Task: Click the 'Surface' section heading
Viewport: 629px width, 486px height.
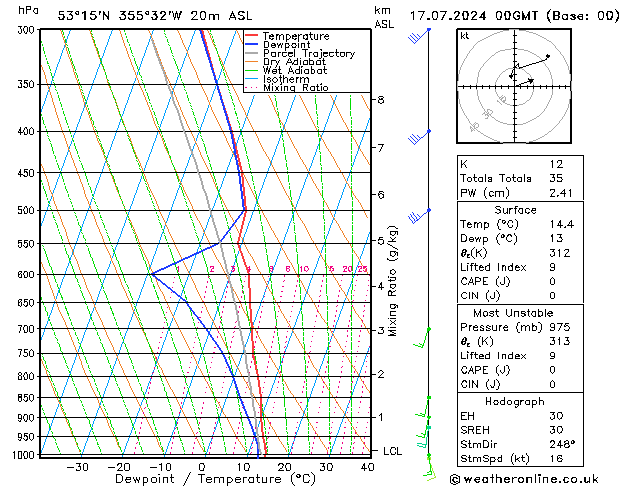Action: 515,210
